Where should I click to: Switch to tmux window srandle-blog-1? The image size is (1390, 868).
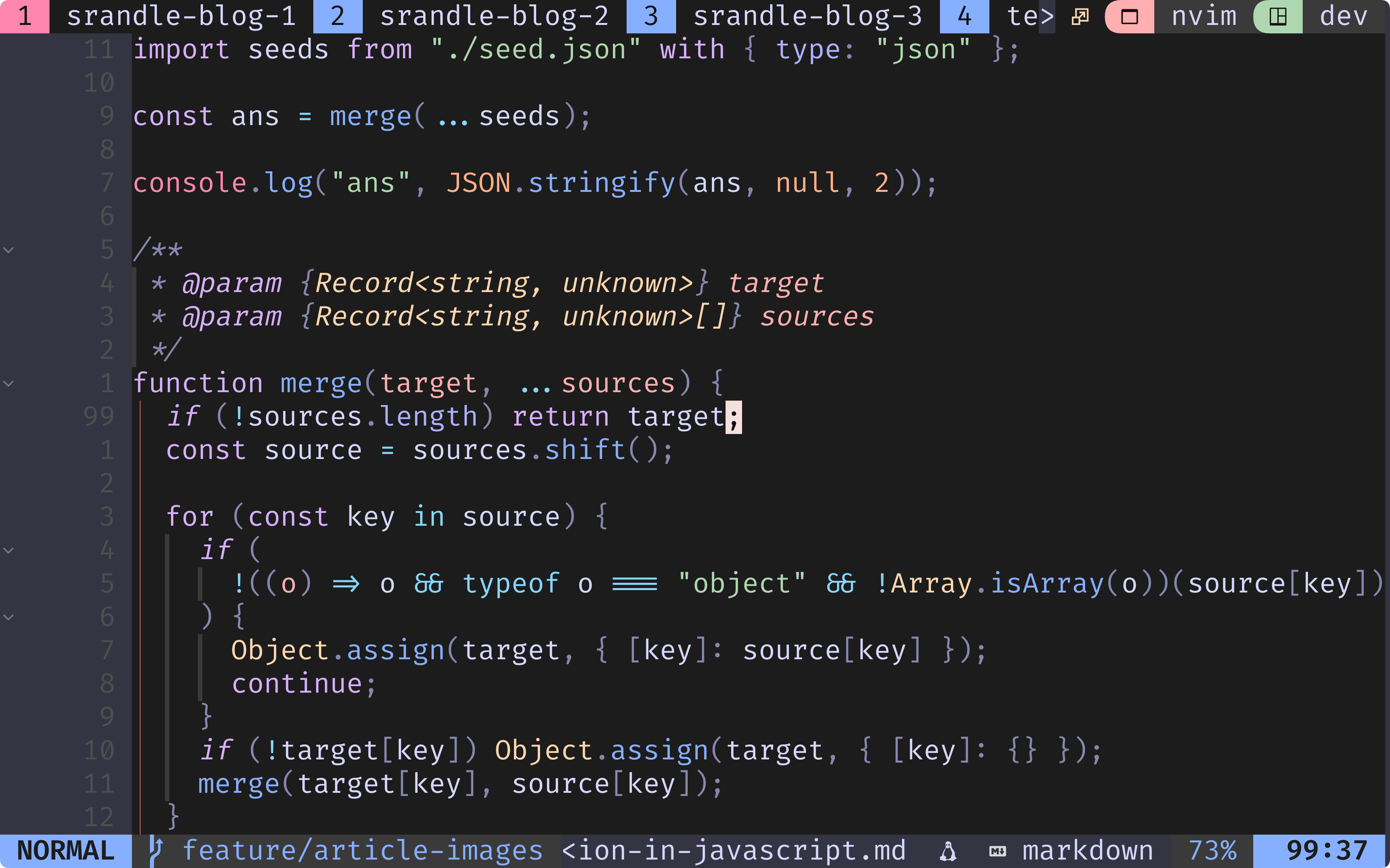[181, 16]
